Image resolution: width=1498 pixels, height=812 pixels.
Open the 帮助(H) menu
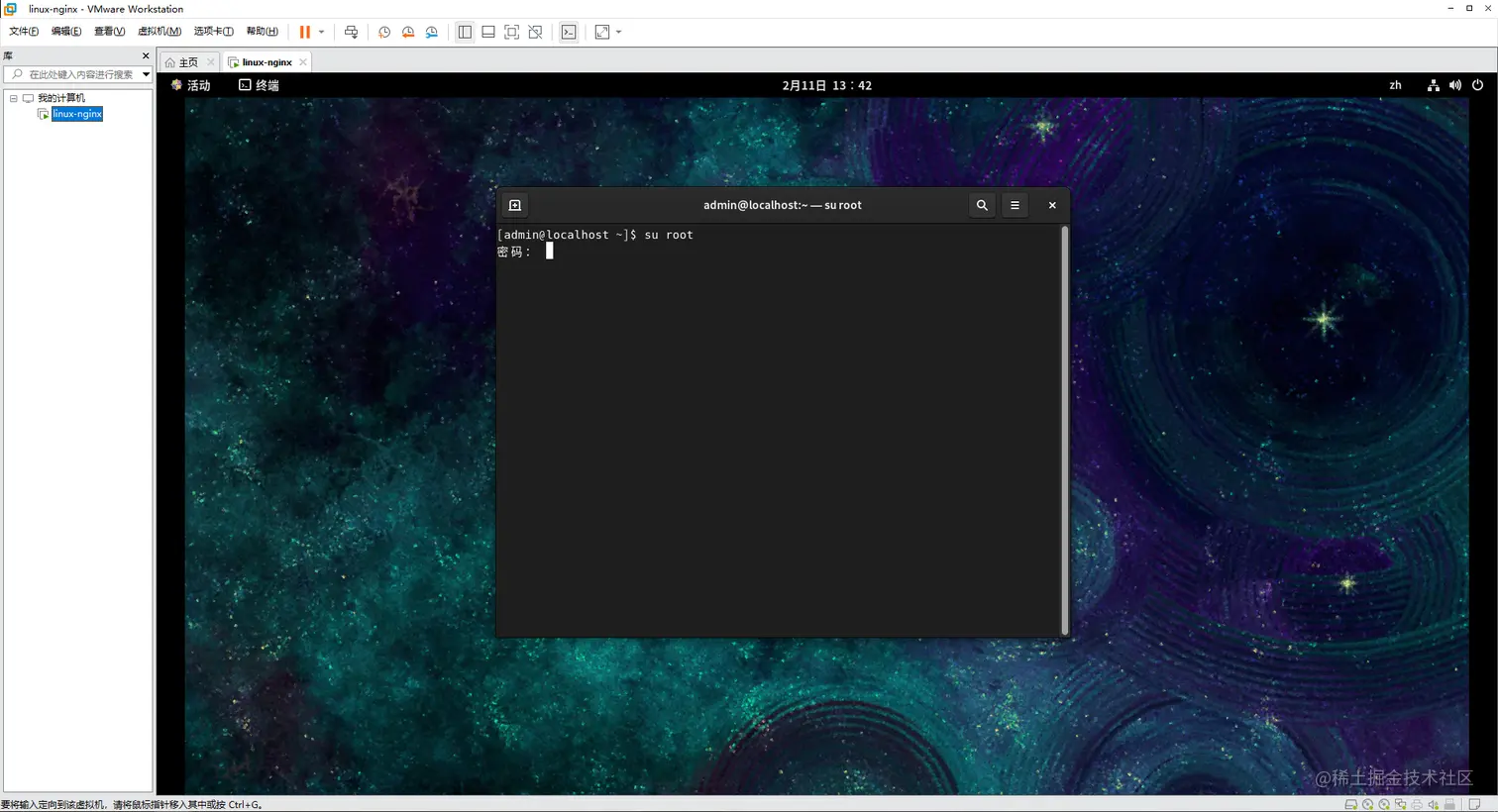pos(262,32)
